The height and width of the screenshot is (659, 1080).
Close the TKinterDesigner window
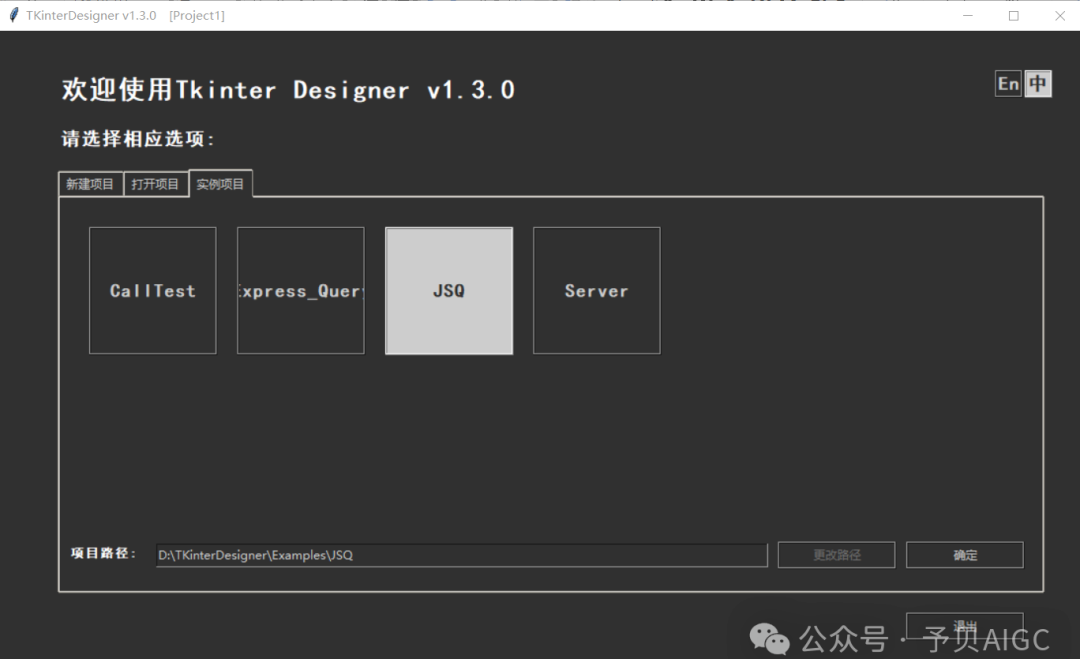tap(1059, 15)
